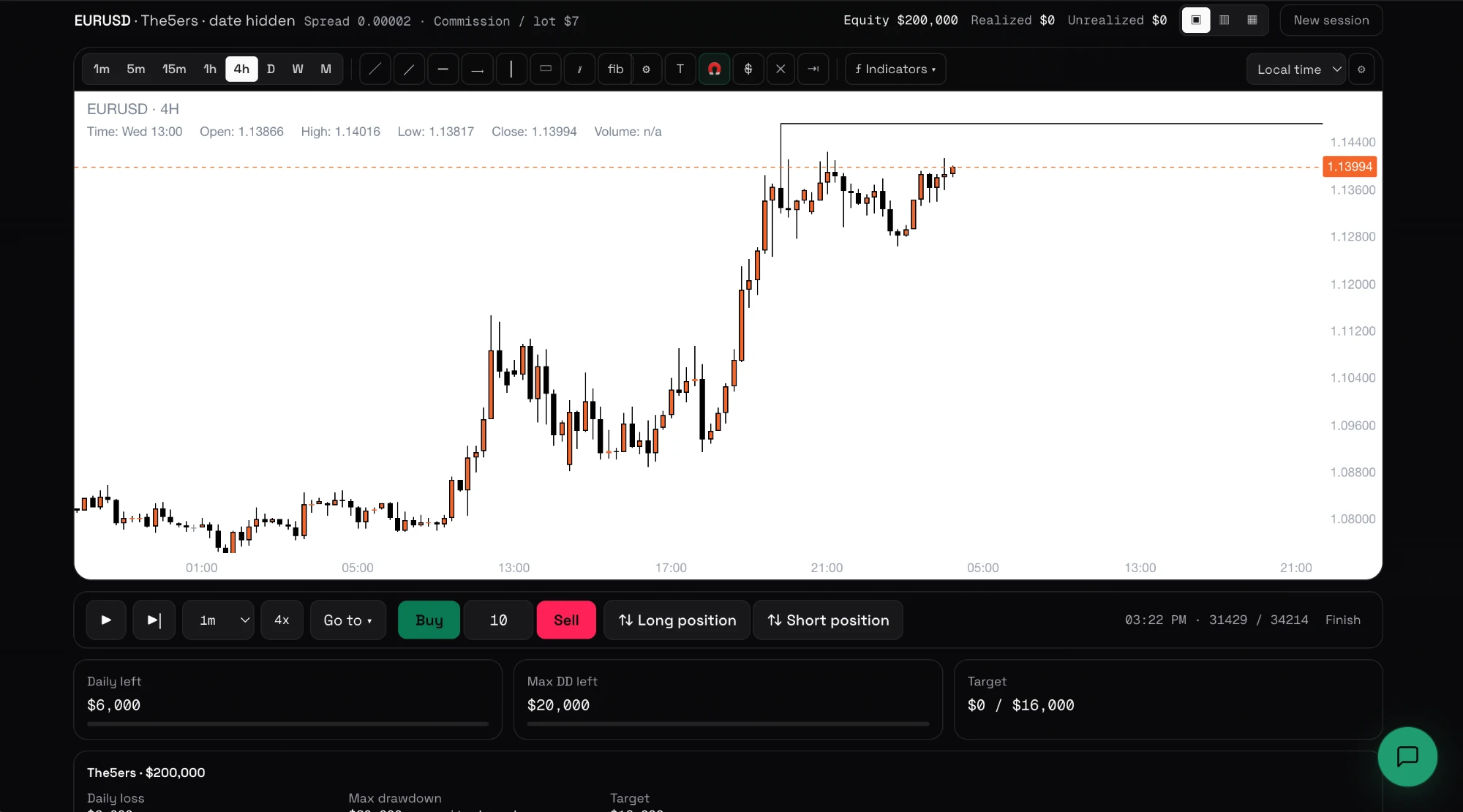Switch to grid chart layout
1463x812 pixels.
[x=1252, y=20]
